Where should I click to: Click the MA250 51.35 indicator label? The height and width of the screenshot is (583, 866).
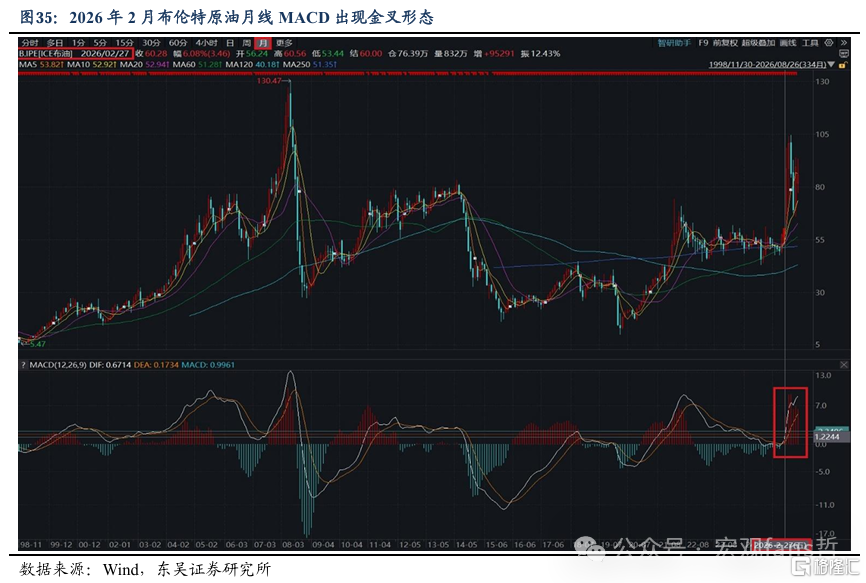click(x=310, y=64)
